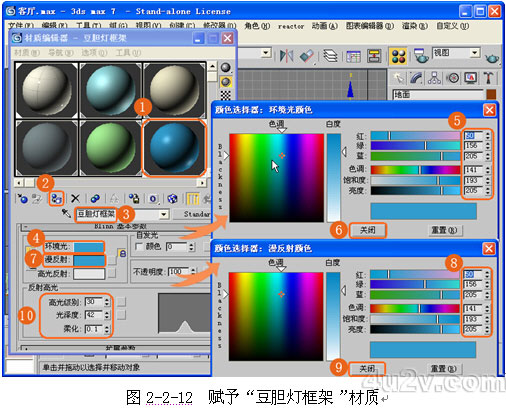Switch to the Utilities hammer panel
Screen dimensions: 506x416
tap(489, 78)
